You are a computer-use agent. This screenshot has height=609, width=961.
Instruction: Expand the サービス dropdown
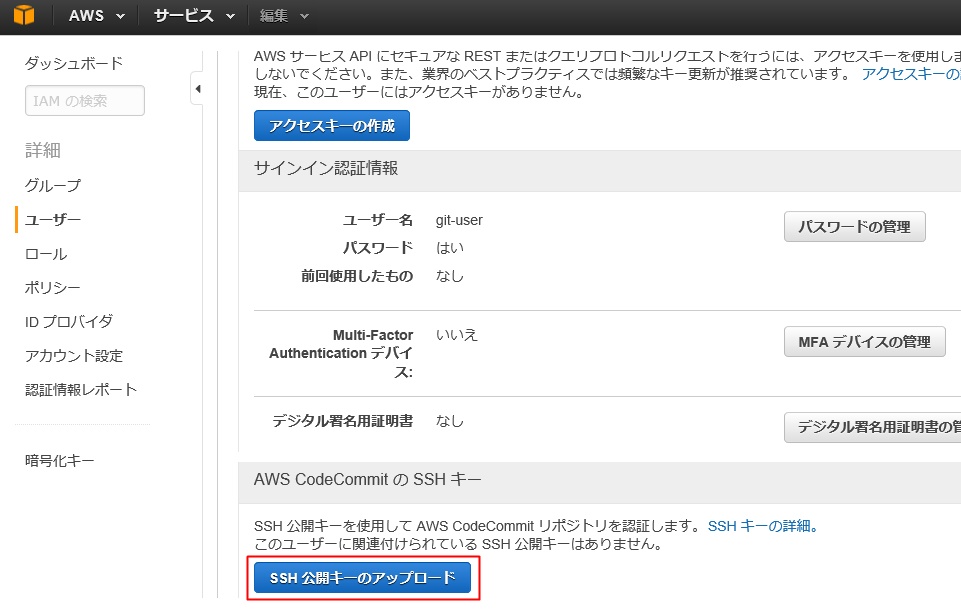tap(194, 16)
